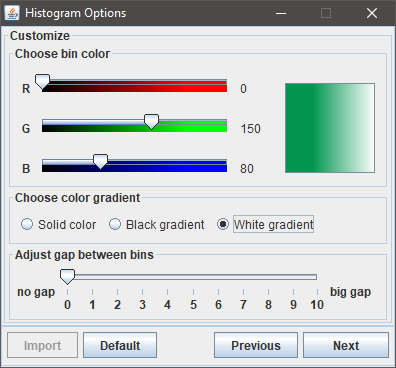Screen dimensions: 396x368
Task: Click the bright blue end of B track
Action: [x=223, y=166]
